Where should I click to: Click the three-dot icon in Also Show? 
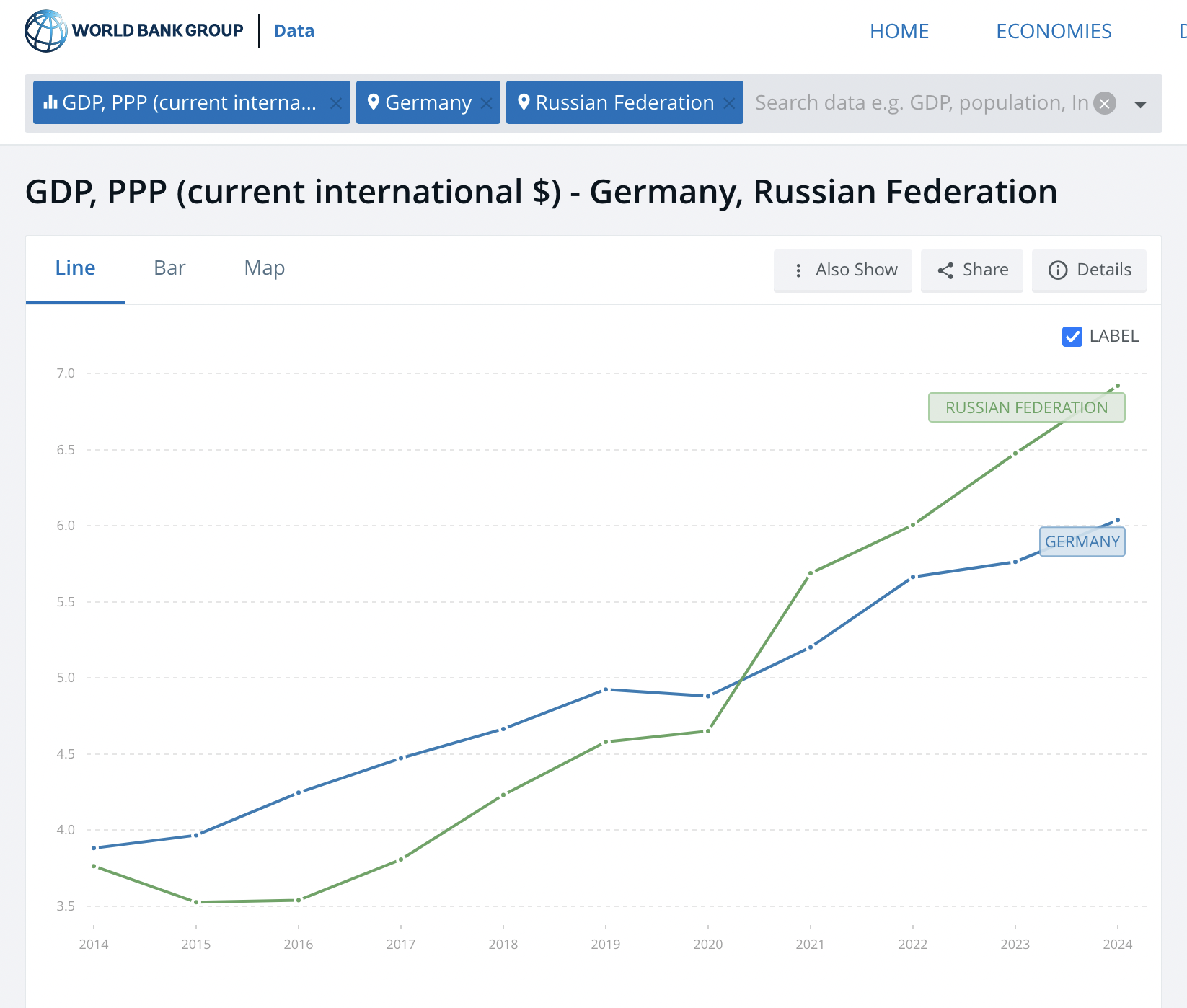798,270
